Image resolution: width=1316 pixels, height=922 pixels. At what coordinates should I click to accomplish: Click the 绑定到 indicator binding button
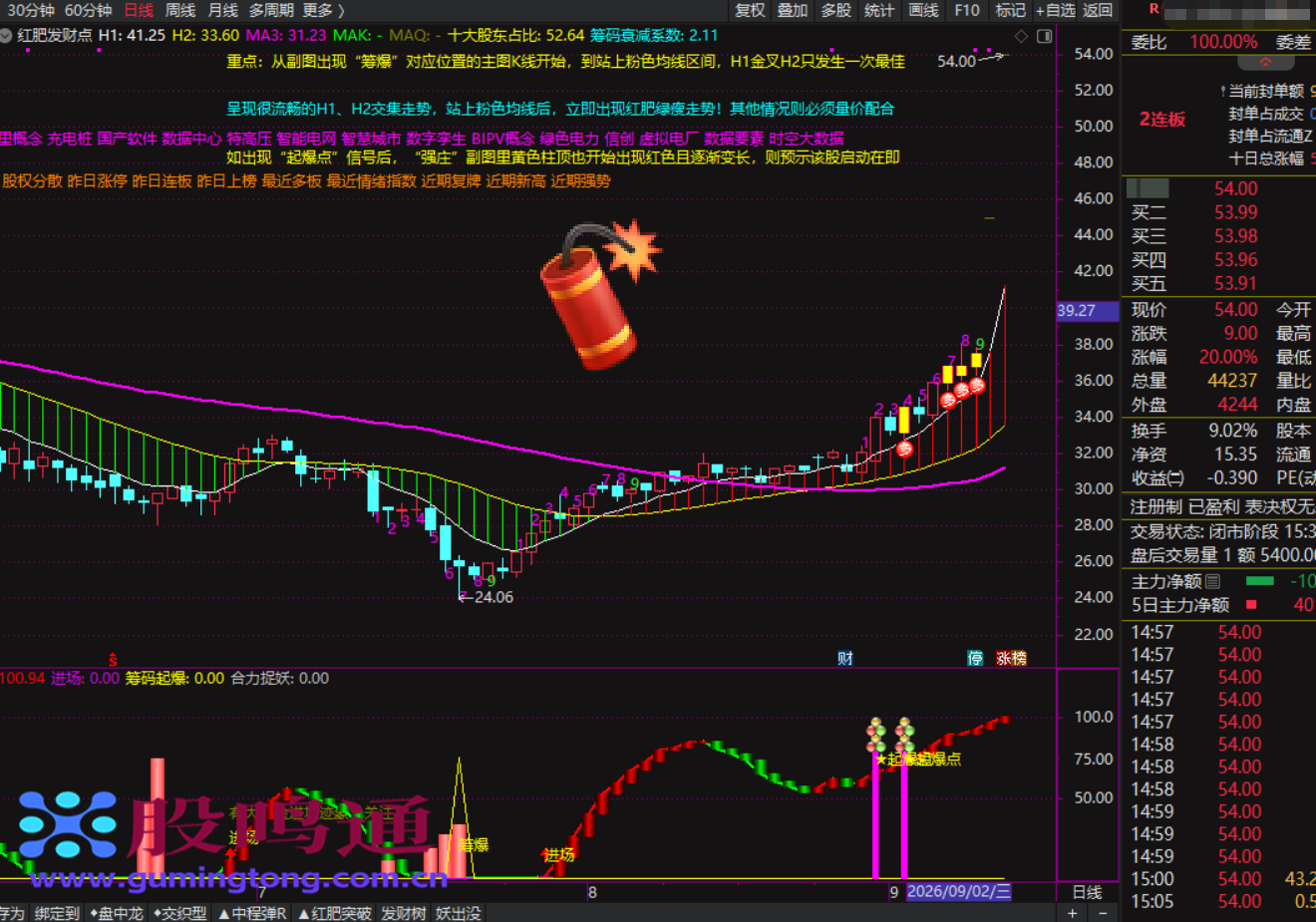pyautogui.click(x=57, y=913)
